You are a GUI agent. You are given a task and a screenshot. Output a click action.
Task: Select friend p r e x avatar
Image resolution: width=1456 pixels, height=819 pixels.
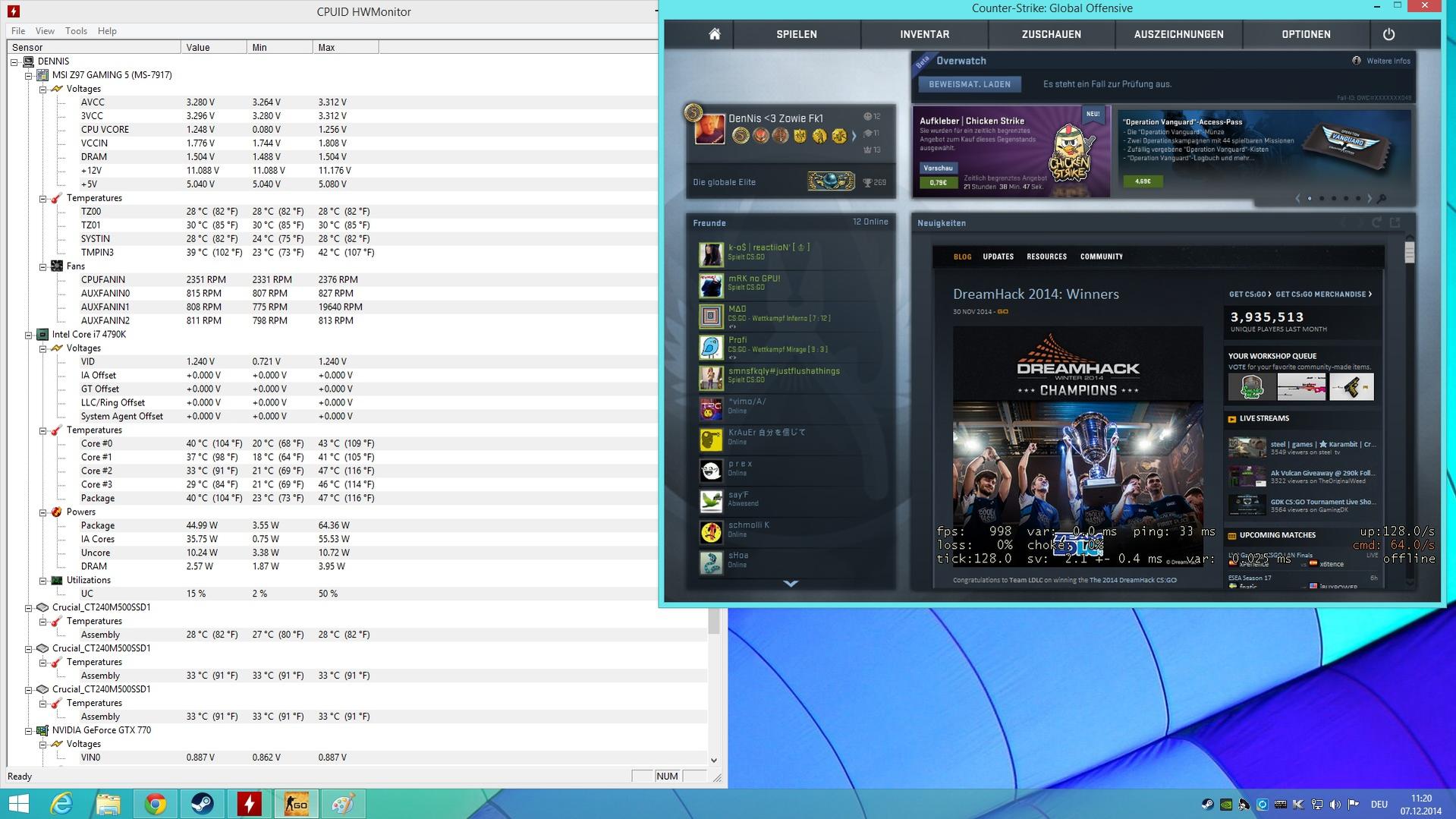[711, 471]
